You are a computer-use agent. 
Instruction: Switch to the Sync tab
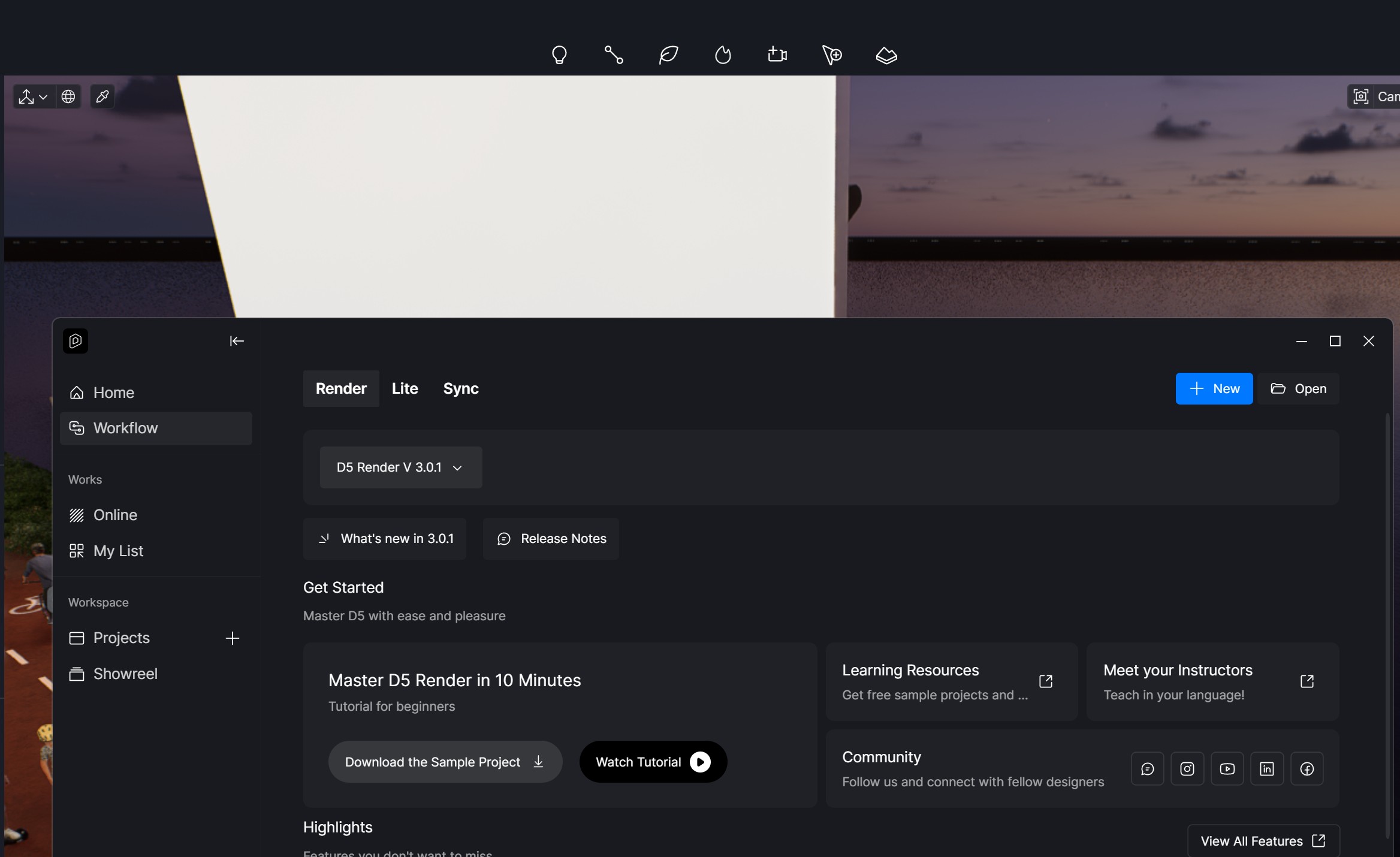coord(460,389)
